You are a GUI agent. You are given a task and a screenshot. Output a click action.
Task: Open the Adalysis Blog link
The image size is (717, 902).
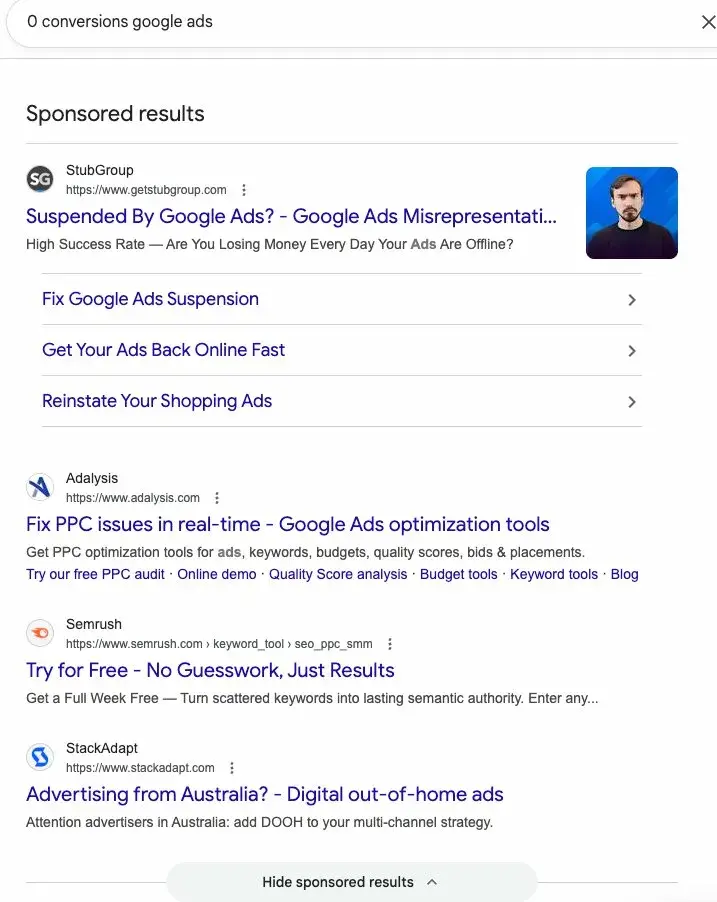tap(624, 574)
